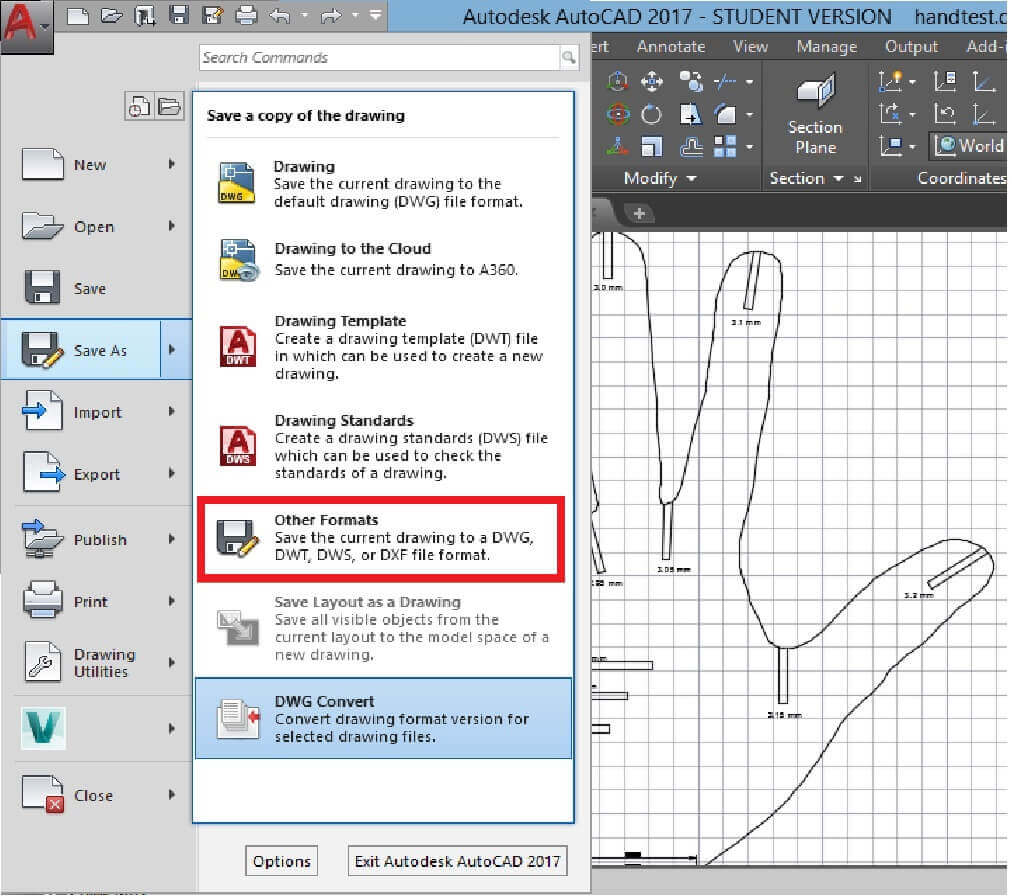Click the Save floppy icon in Quick Access toolbar
Image resolution: width=1012 pixels, height=896 pixels.
pyautogui.click(x=179, y=15)
